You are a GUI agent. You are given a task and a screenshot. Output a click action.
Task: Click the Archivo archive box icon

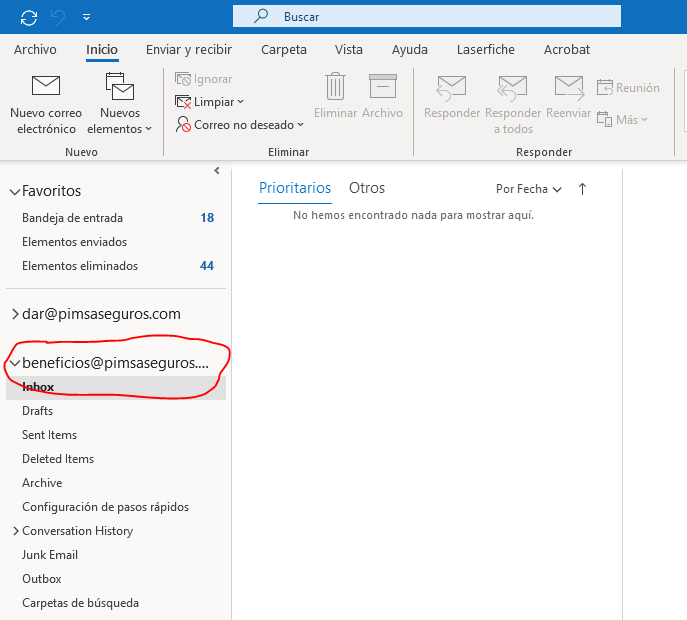click(382, 86)
